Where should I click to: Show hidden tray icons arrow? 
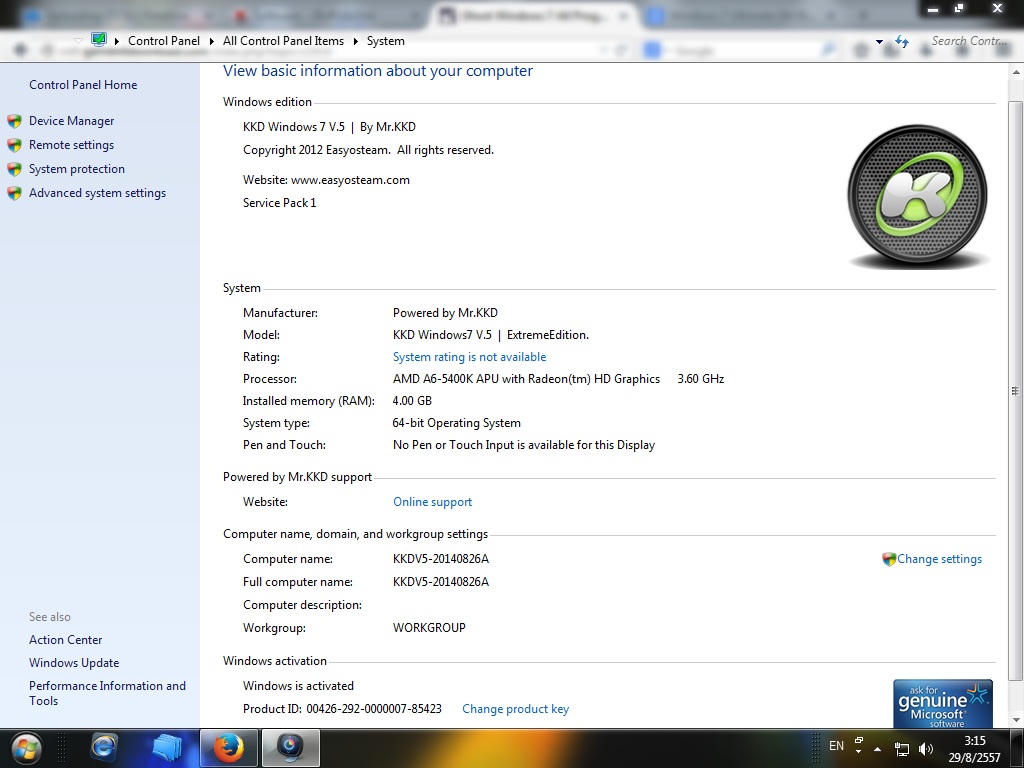878,749
